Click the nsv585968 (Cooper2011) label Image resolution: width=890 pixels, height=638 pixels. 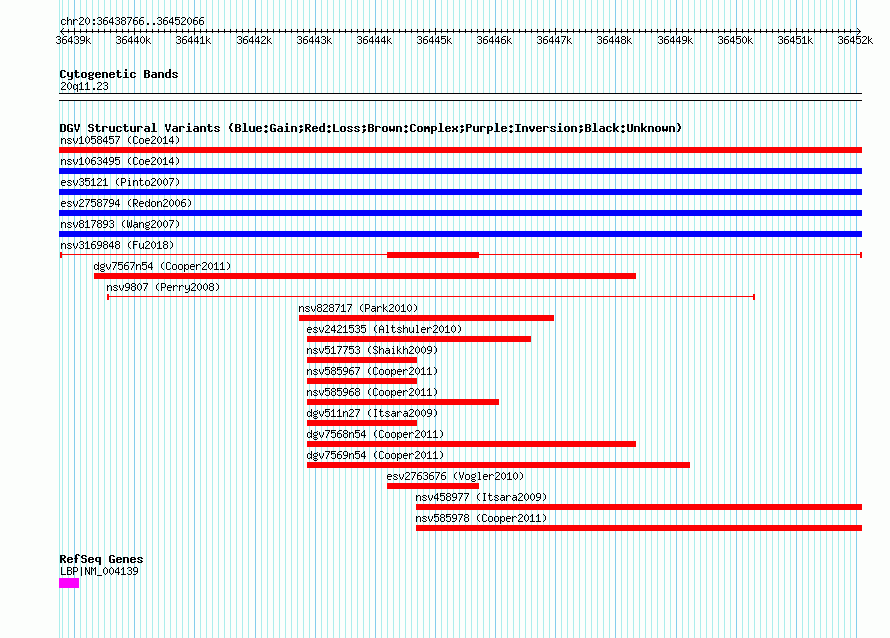pyautogui.click(x=372, y=392)
